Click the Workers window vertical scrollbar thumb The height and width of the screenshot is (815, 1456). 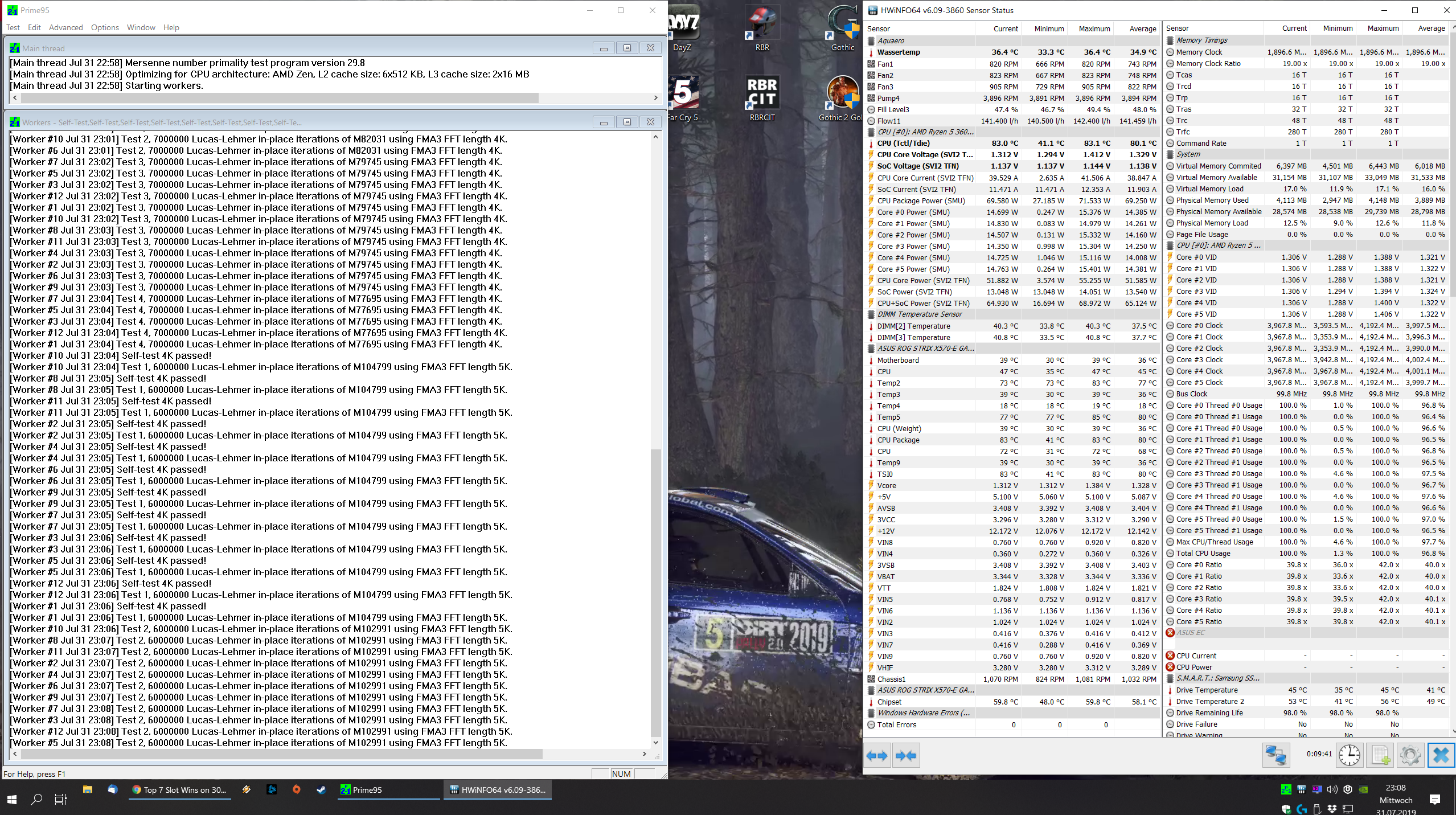[655, 592]
